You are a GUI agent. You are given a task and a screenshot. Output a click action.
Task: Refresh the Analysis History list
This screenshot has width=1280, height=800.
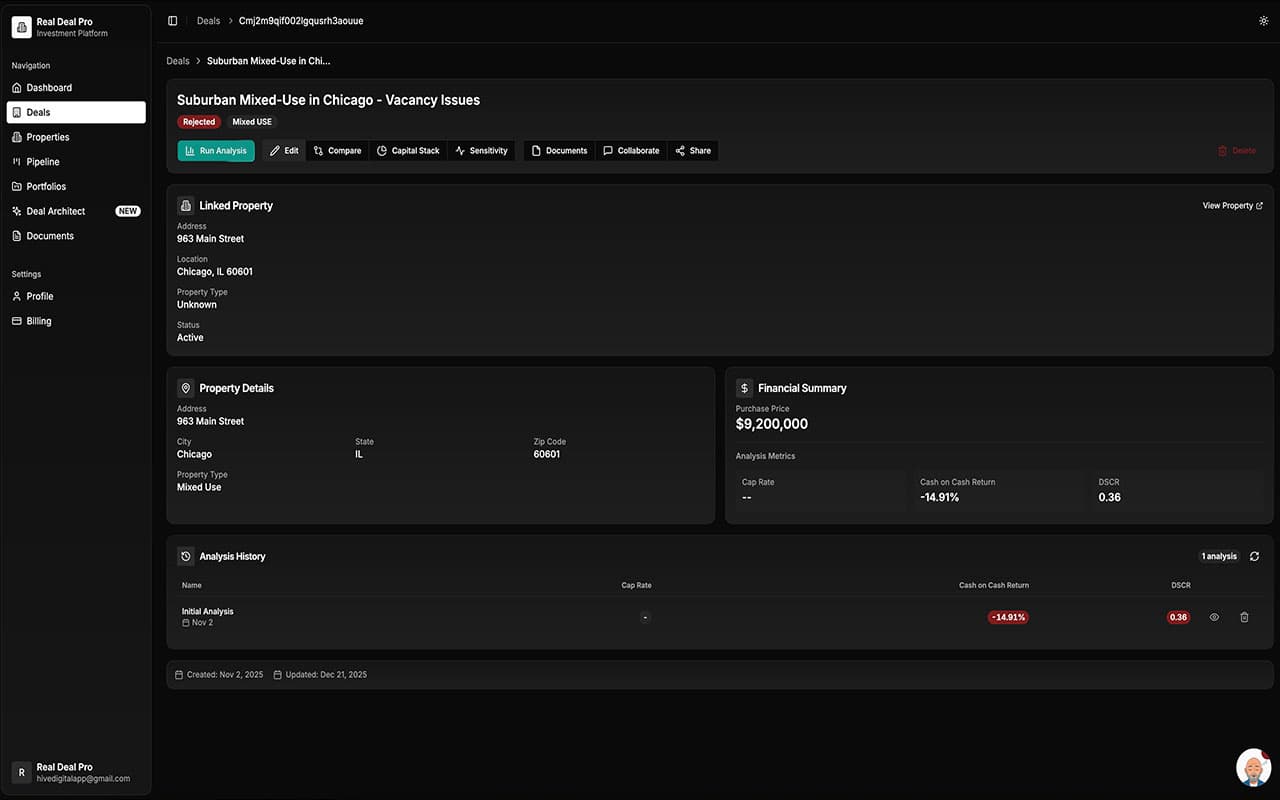(x=1254, y=556)
